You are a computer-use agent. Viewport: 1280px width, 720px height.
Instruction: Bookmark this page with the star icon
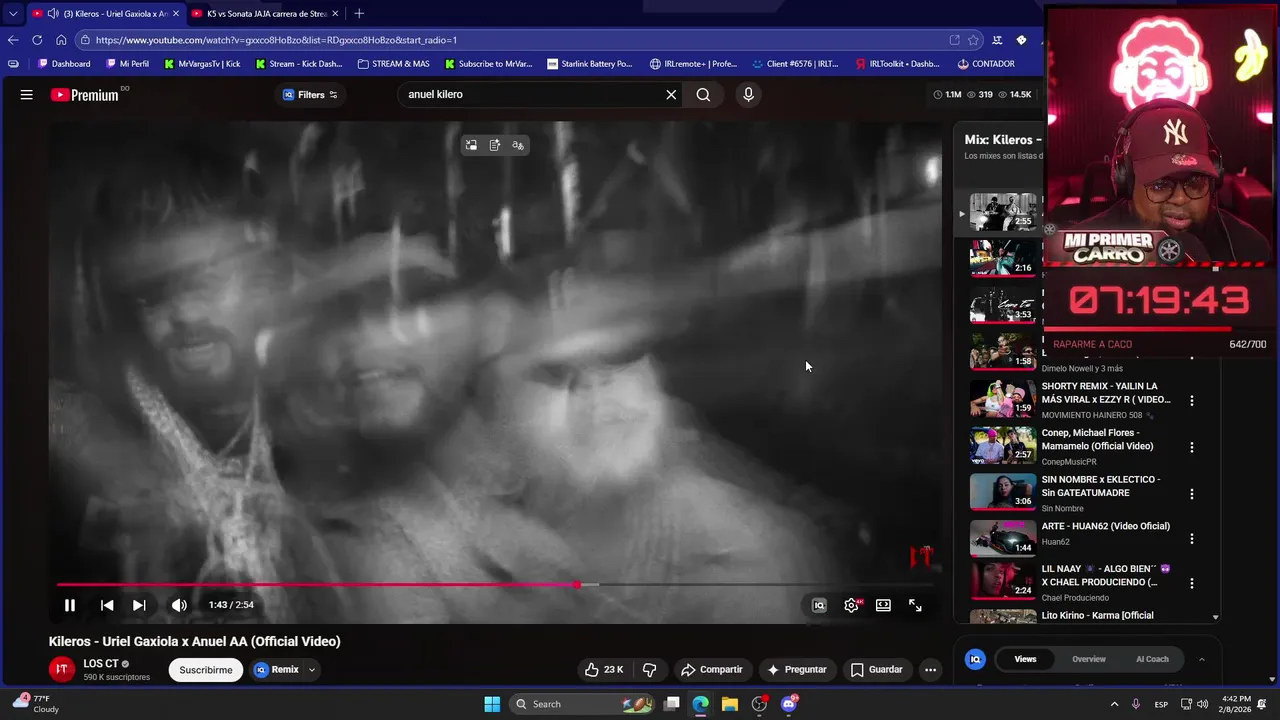click(x=973, y=40)
